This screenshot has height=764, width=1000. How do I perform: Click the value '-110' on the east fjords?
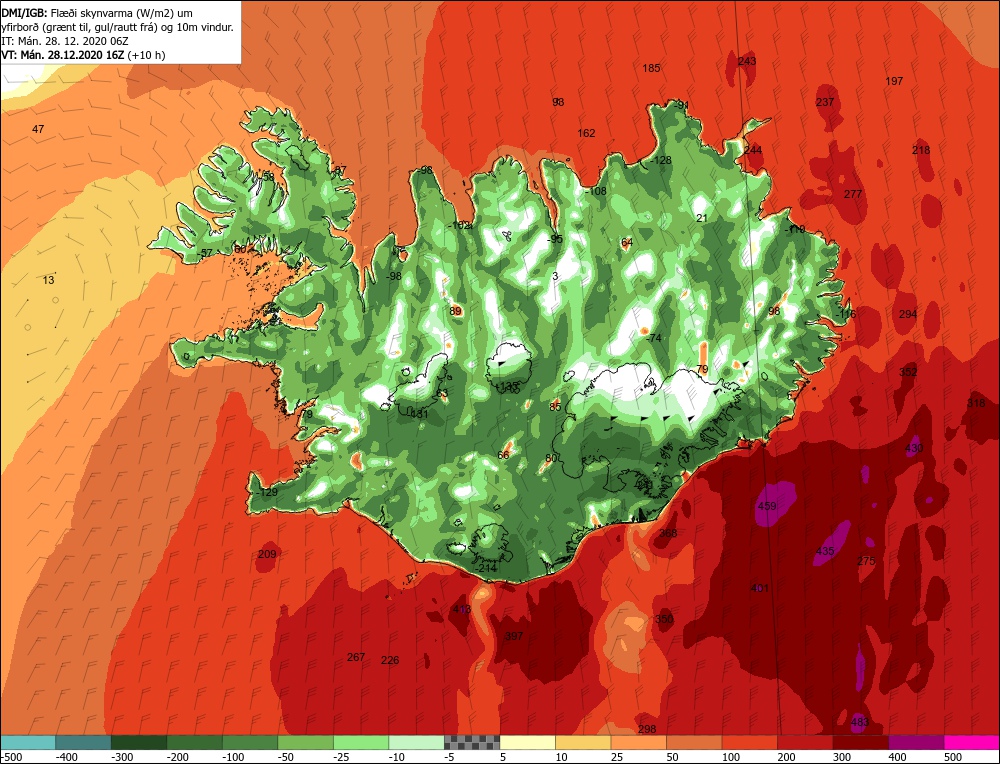(795, 230)
